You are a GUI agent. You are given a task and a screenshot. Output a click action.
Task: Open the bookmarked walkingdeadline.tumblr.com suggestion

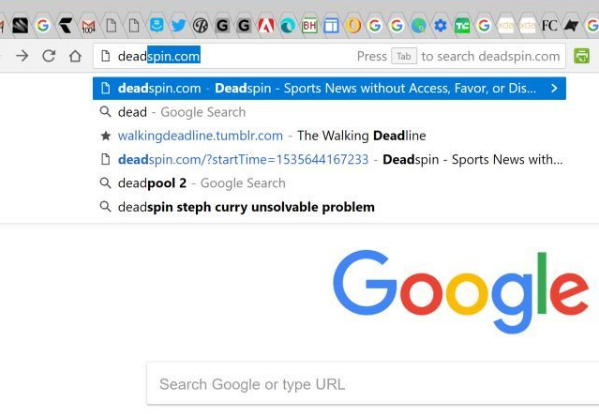pyautogui.click(x=329, y=136)
